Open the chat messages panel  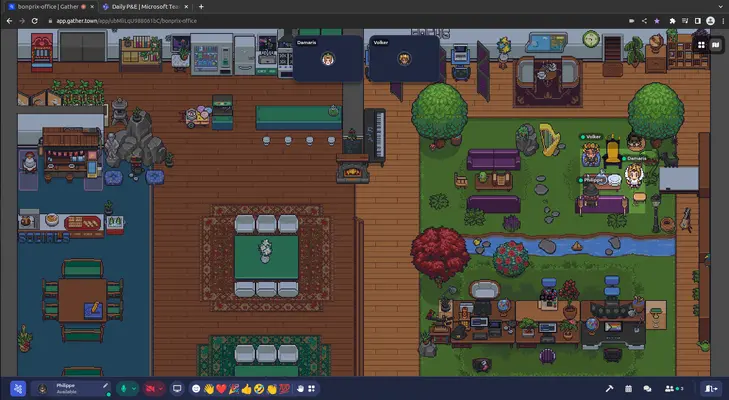pos(647,388)
